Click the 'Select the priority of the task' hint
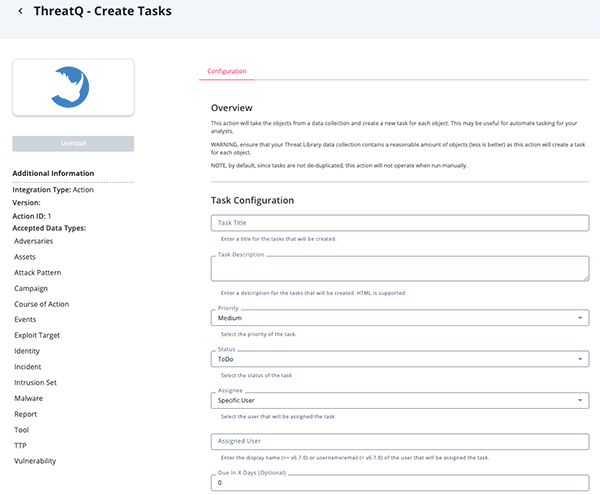This screenshot has height=495, width=600. click(259, 334)
